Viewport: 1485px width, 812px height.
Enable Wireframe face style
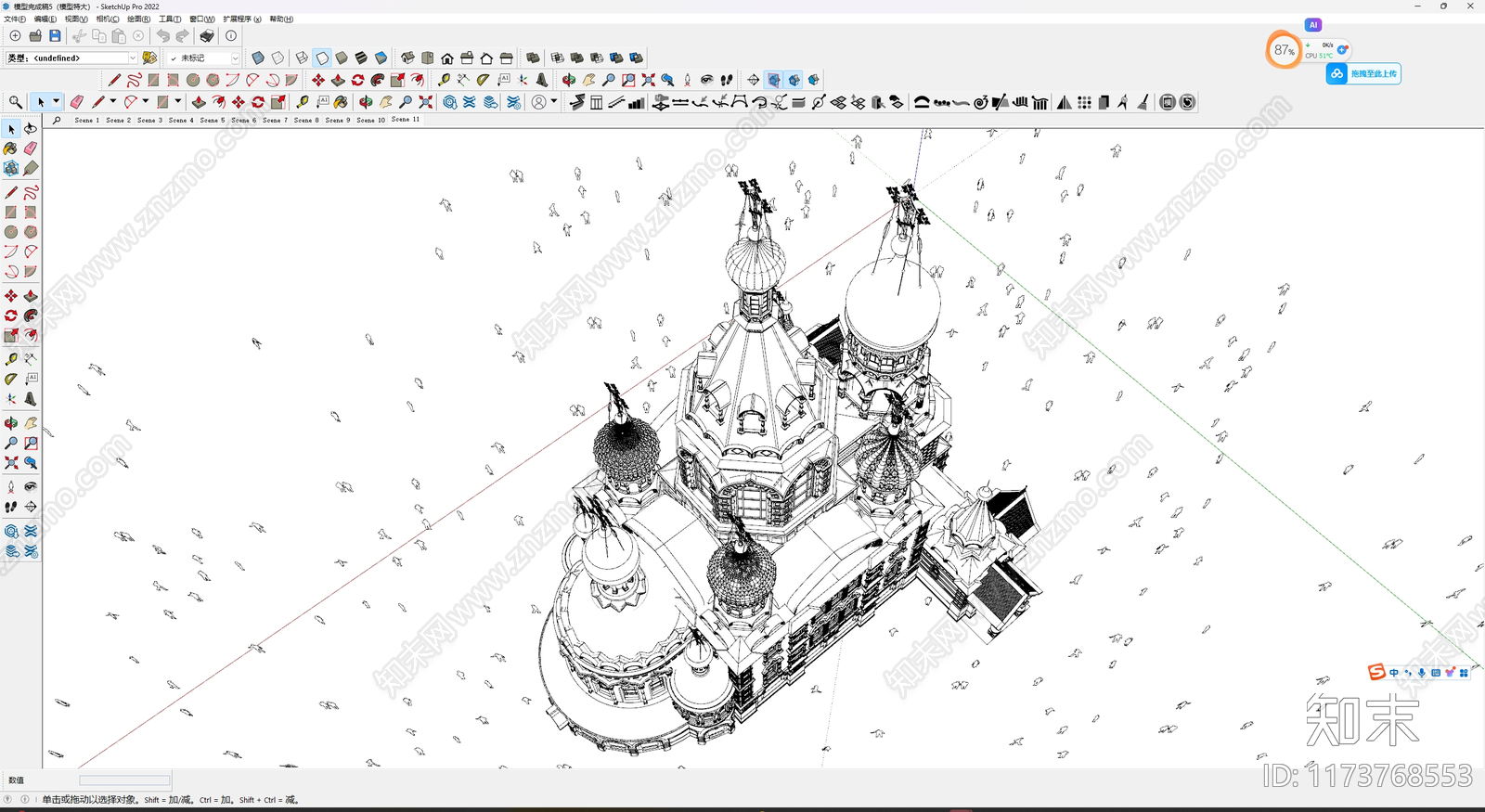pos(302,58)
